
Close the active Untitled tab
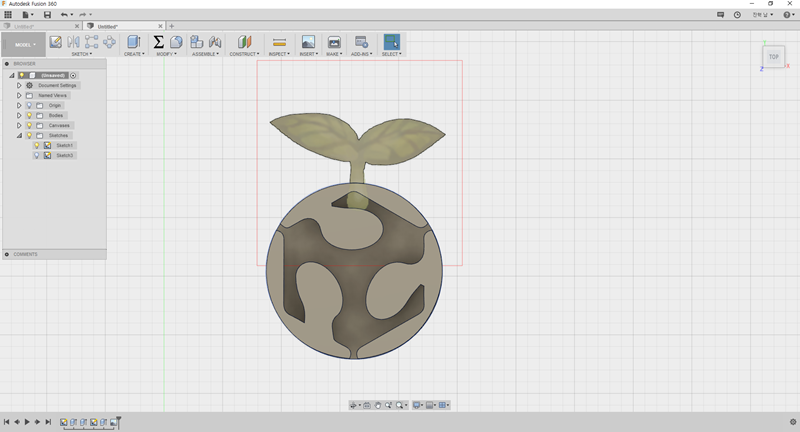(160, 26)
